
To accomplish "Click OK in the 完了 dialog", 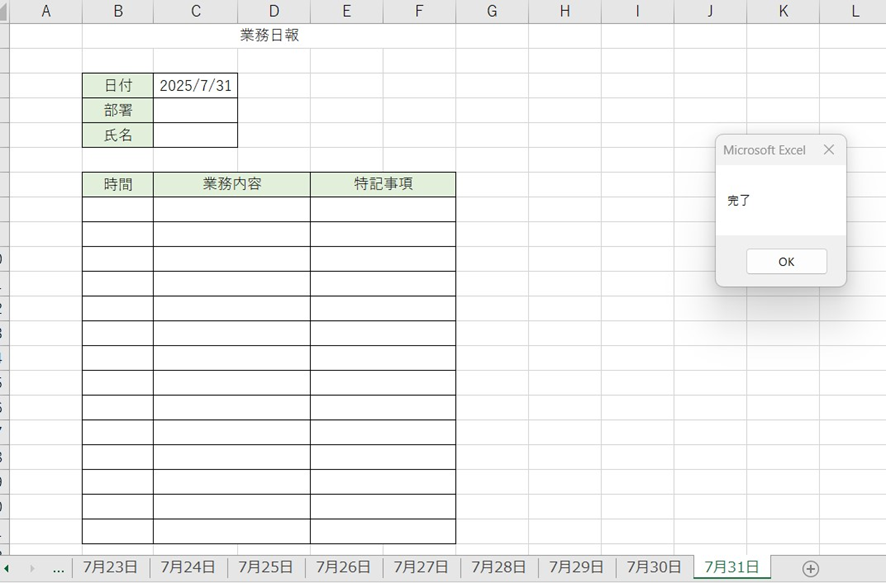I will pyautogui.click(x=786, y=261).
